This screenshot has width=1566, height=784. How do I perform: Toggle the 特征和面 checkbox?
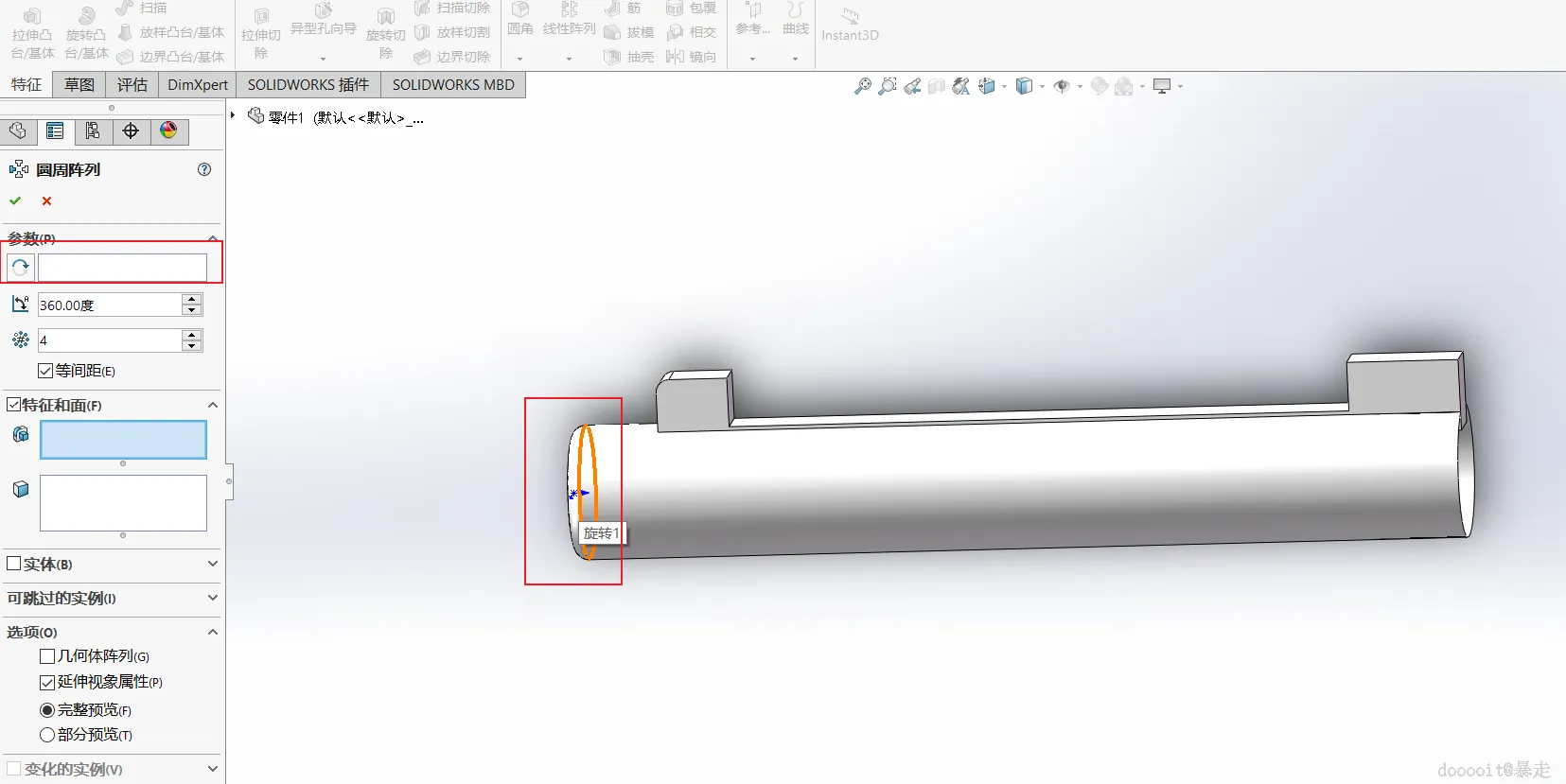click(x=13, y=405)
